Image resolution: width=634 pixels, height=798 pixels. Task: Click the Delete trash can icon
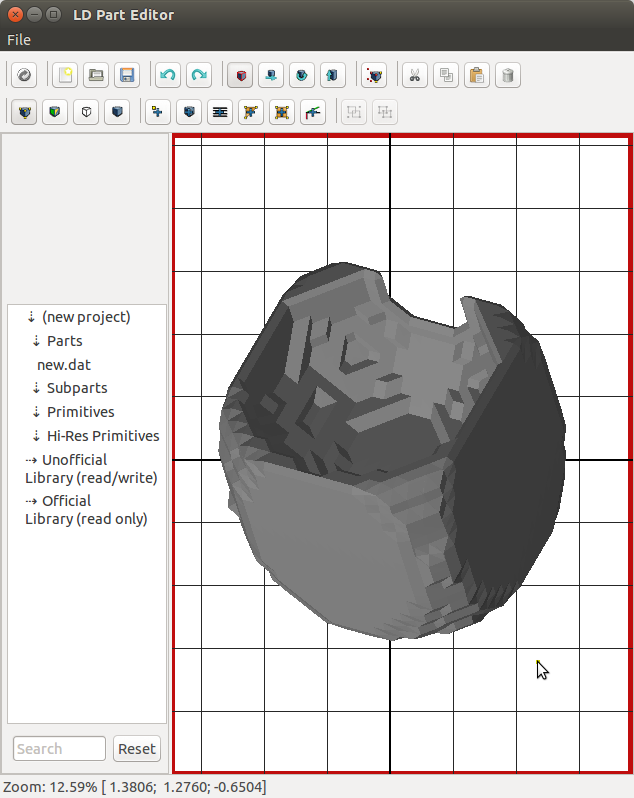point(507,75)
